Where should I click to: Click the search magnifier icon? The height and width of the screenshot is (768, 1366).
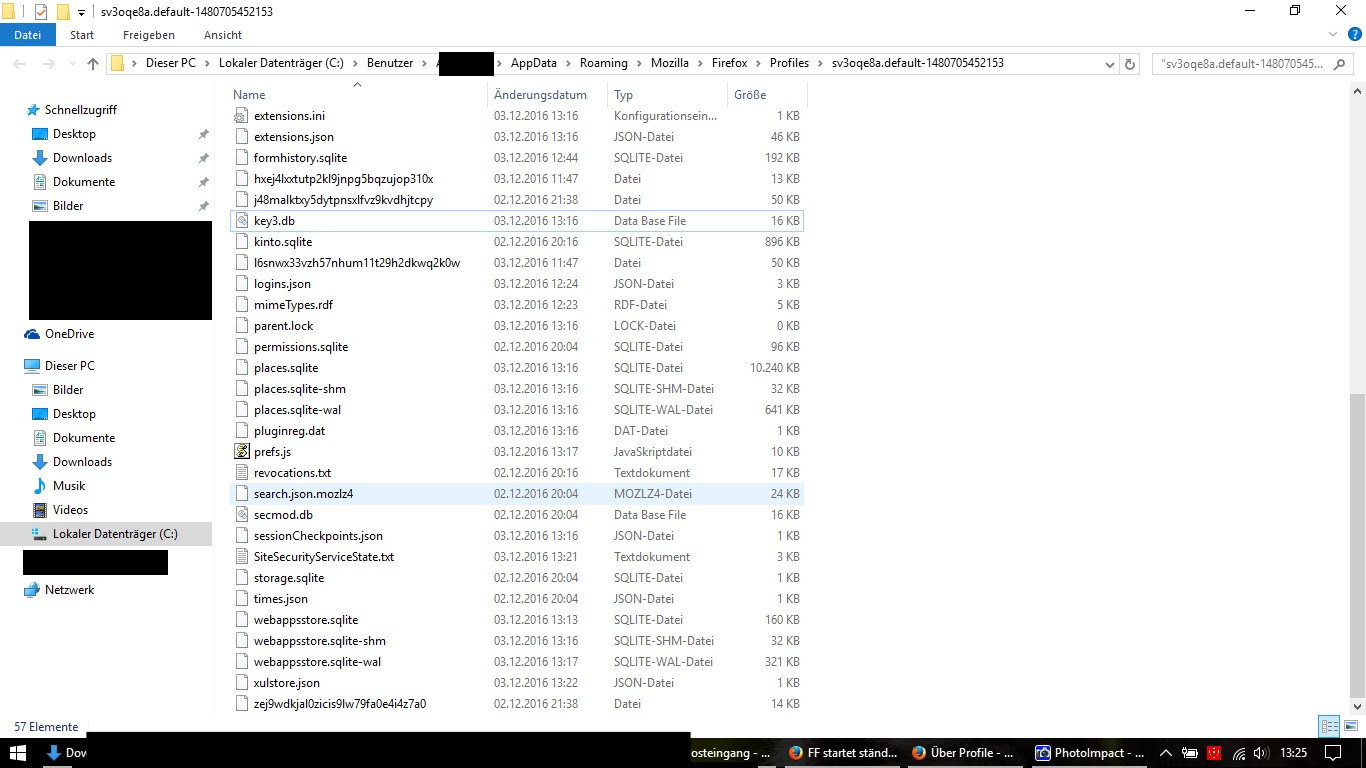click(x=1340, y=63)
